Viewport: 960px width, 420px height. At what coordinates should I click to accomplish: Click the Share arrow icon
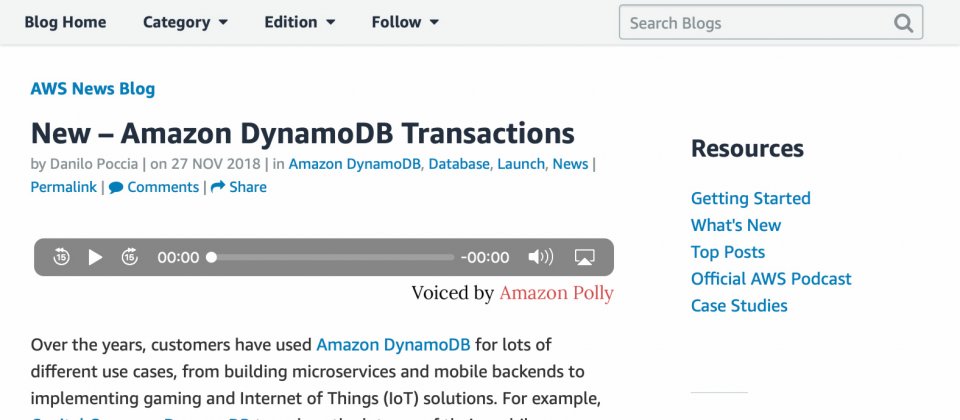click(218, 187)
